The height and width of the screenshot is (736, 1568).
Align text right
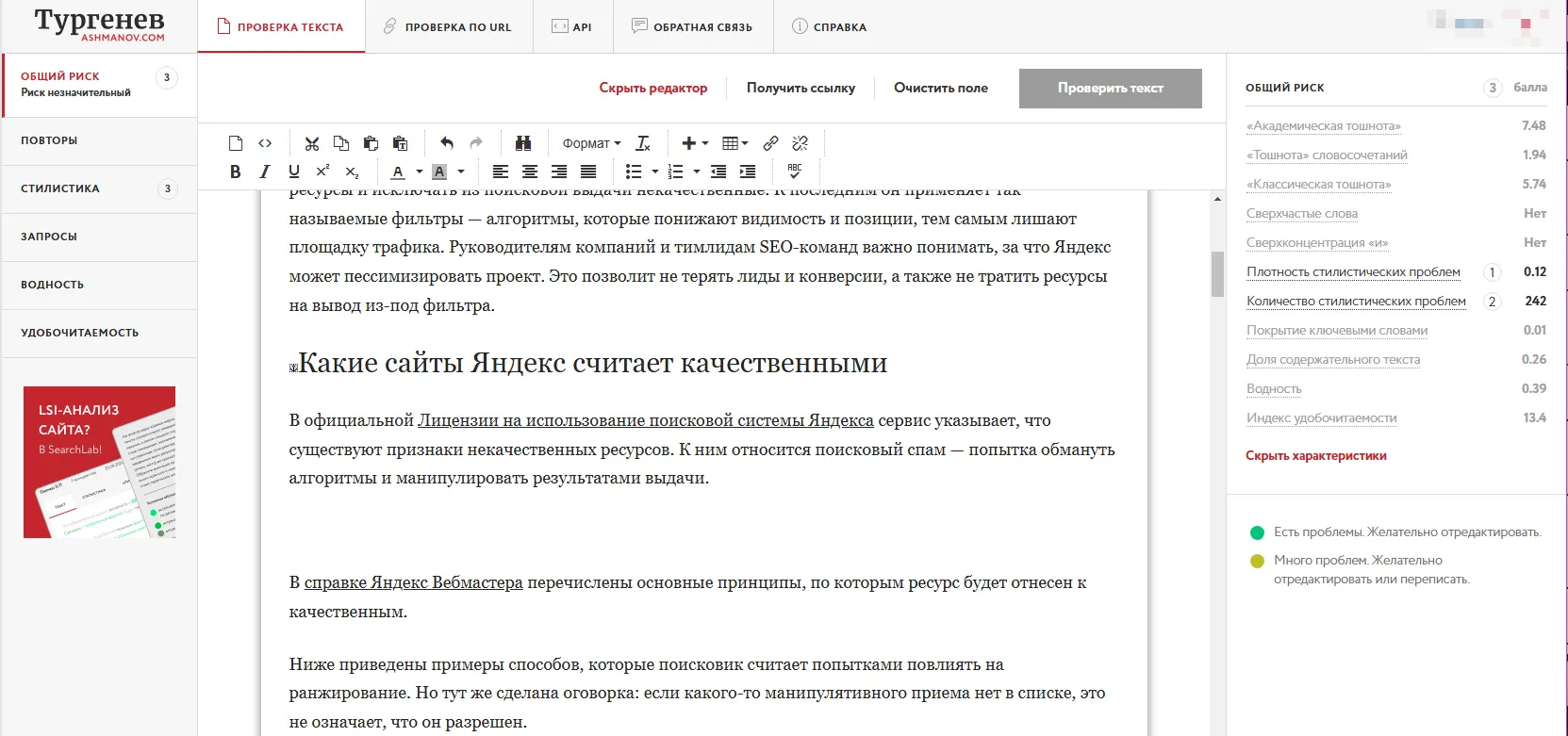point(559,172)
